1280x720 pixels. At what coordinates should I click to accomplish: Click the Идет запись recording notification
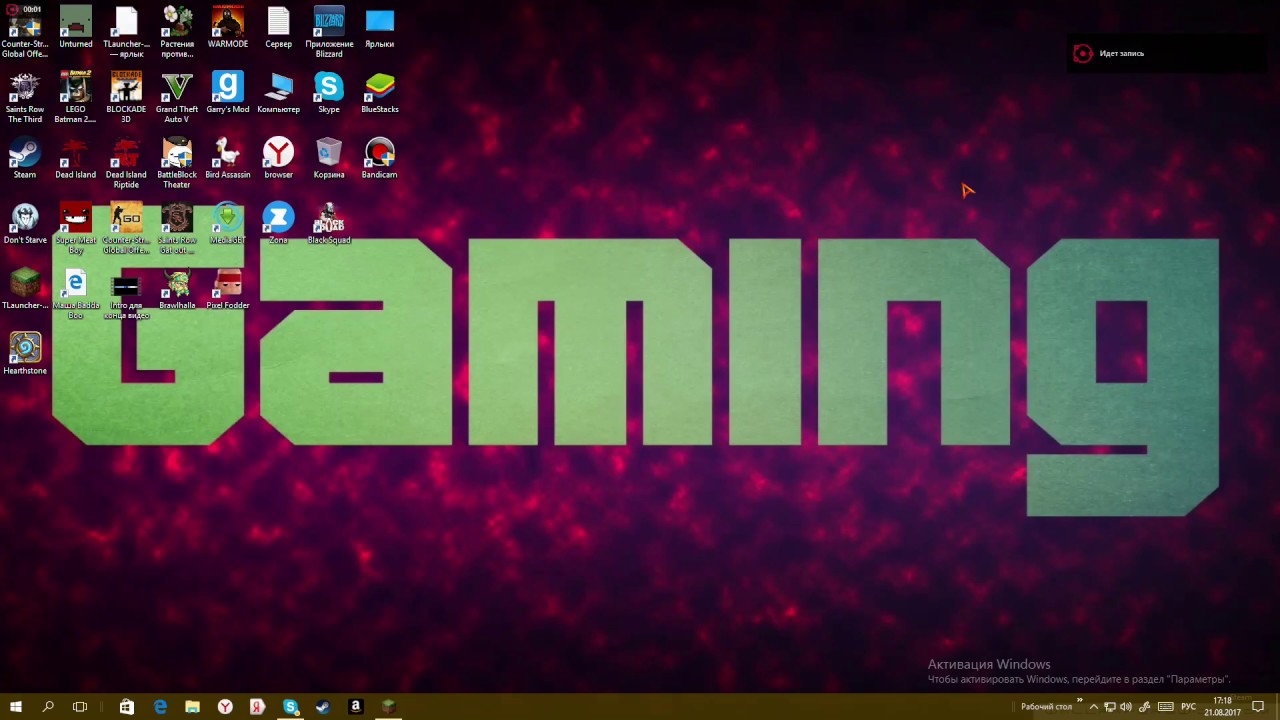(x=1166, y=54)
